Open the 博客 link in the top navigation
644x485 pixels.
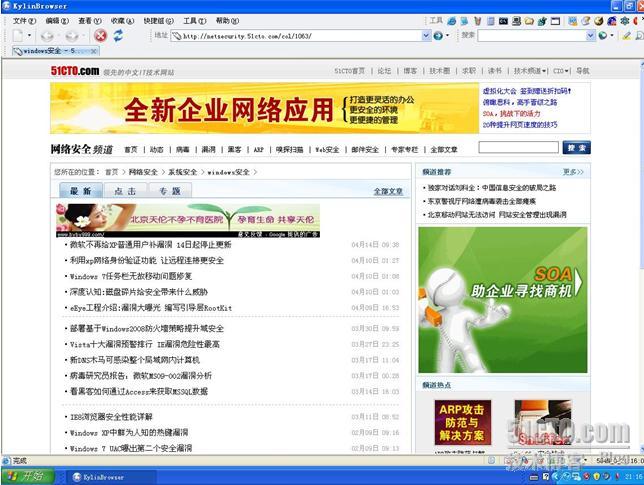(410, 71)
